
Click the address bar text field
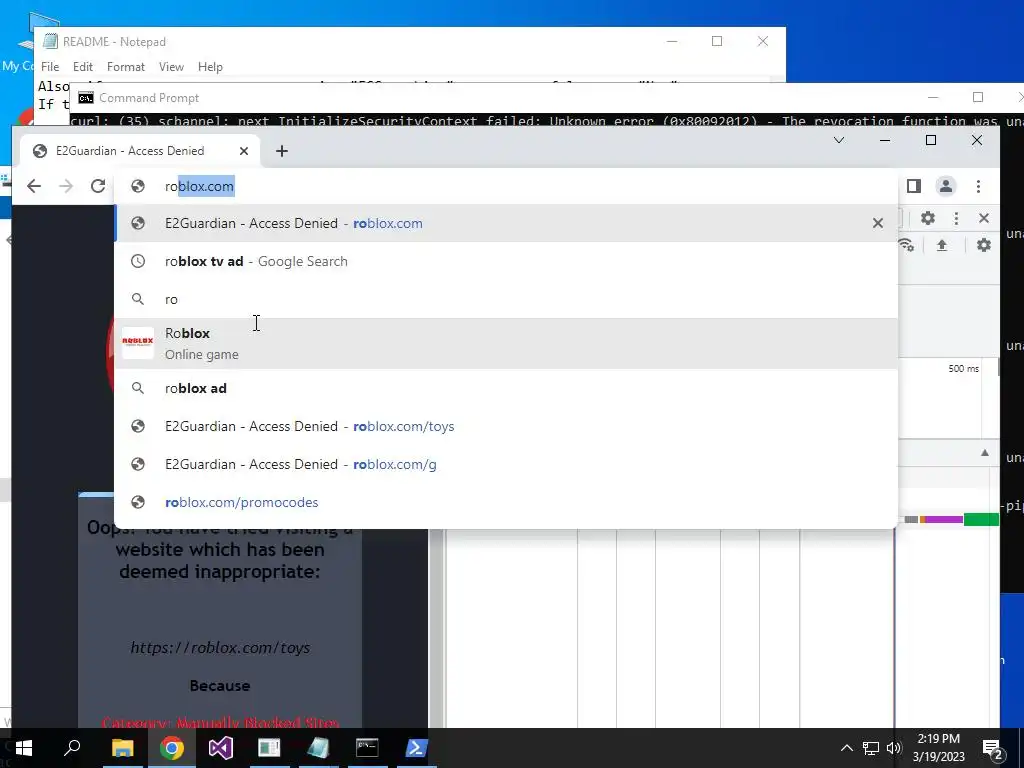[x=506, y=186]
